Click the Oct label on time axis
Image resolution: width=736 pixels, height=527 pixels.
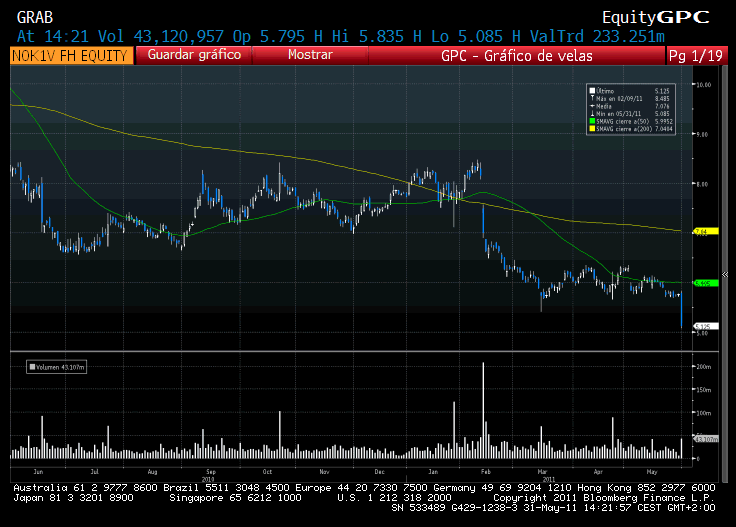[x=267, y=472]
